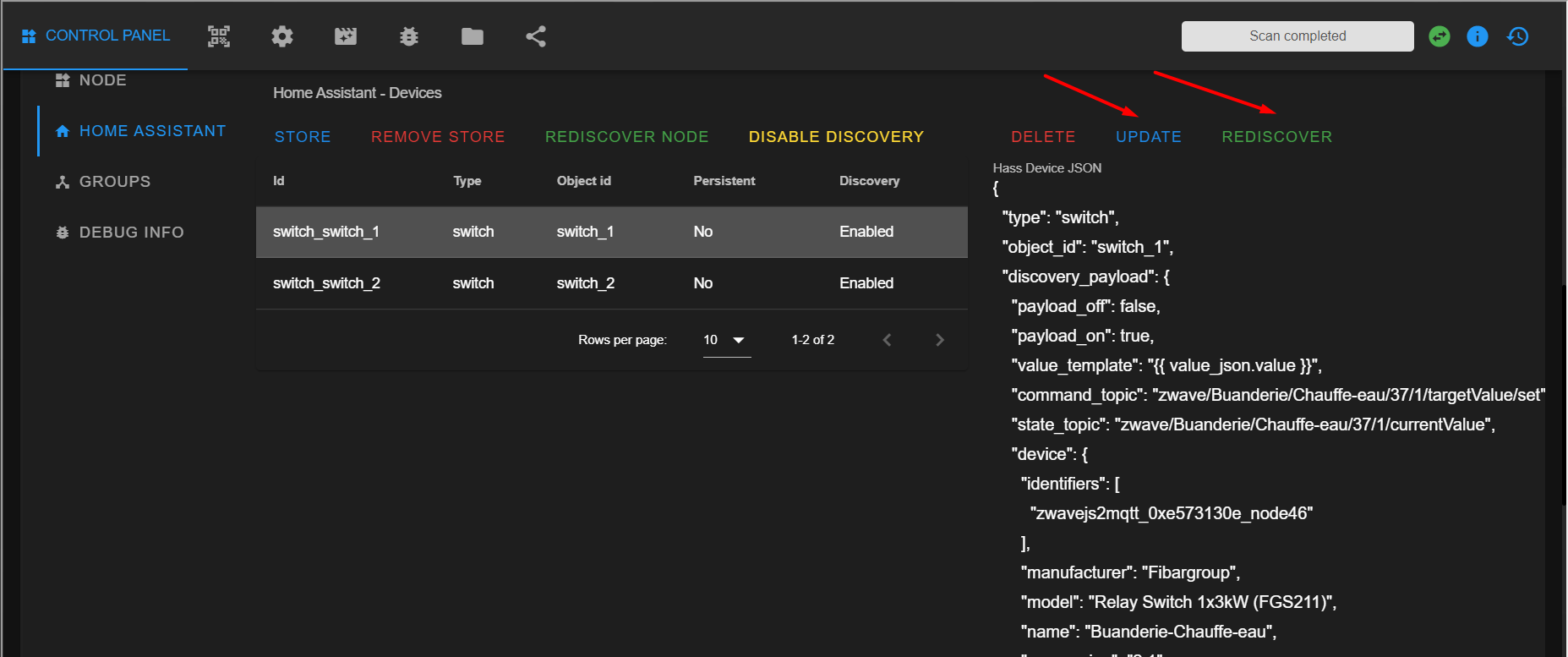The width and height of the screenshot is (1568, 657).
Task: Open the QR code Smart Start icon
Action: (x=219, y=36)
